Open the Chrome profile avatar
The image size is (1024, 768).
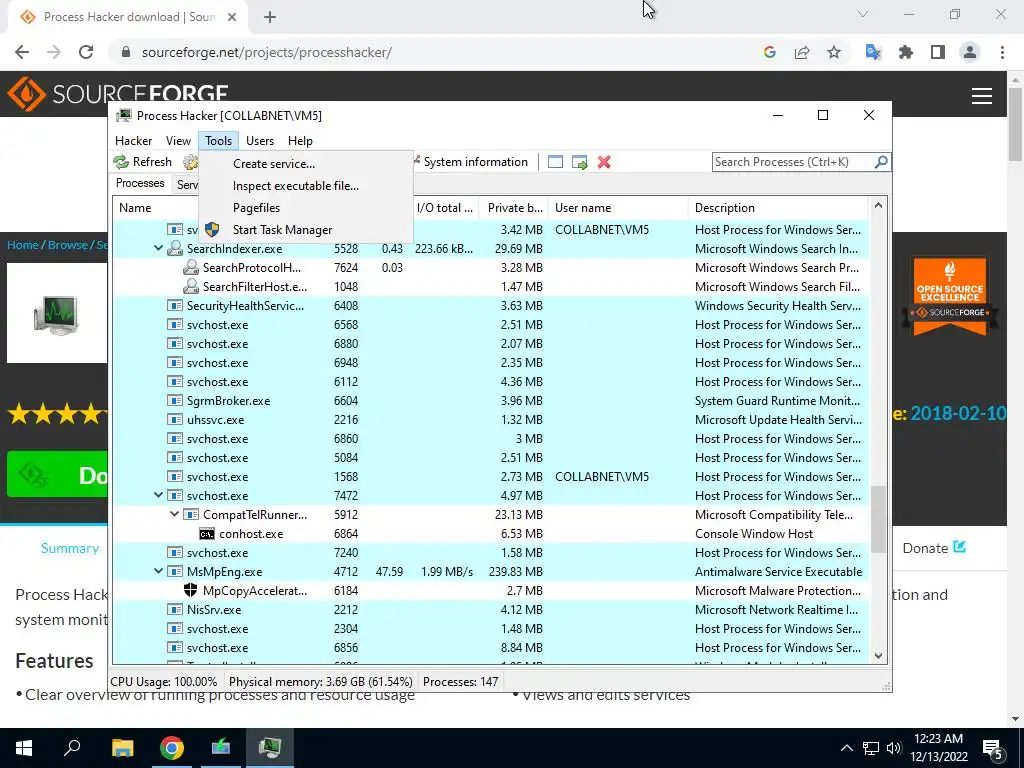[970, 52]
